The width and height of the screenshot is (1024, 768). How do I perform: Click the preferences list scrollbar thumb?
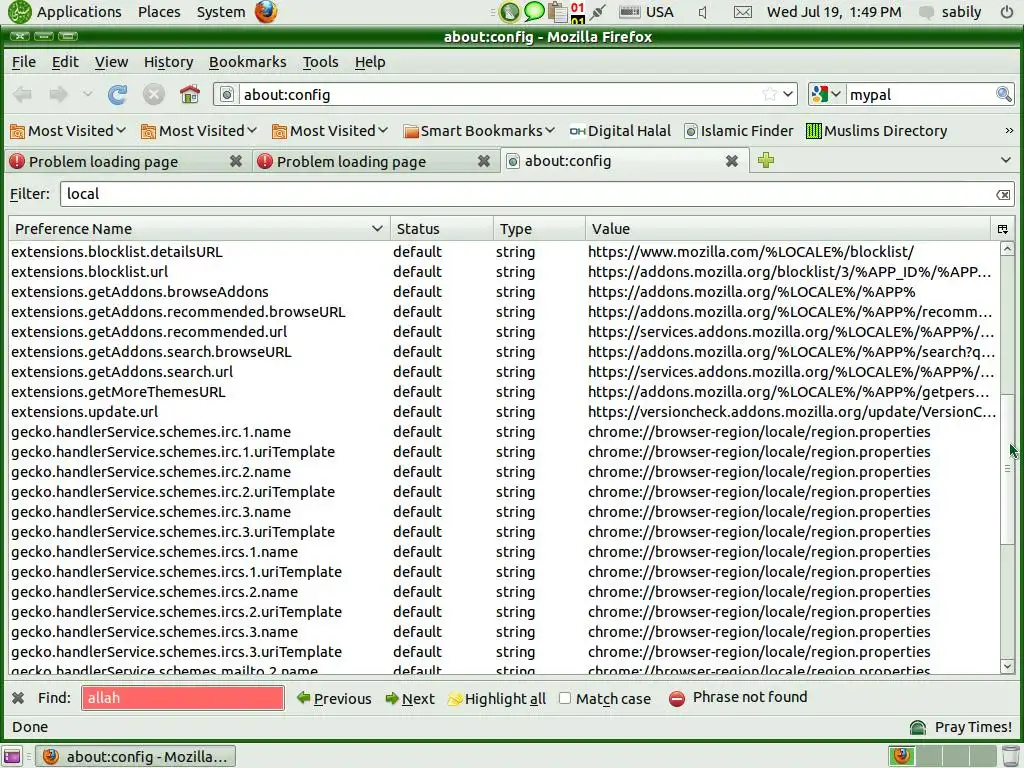[x=1008, y=468]
